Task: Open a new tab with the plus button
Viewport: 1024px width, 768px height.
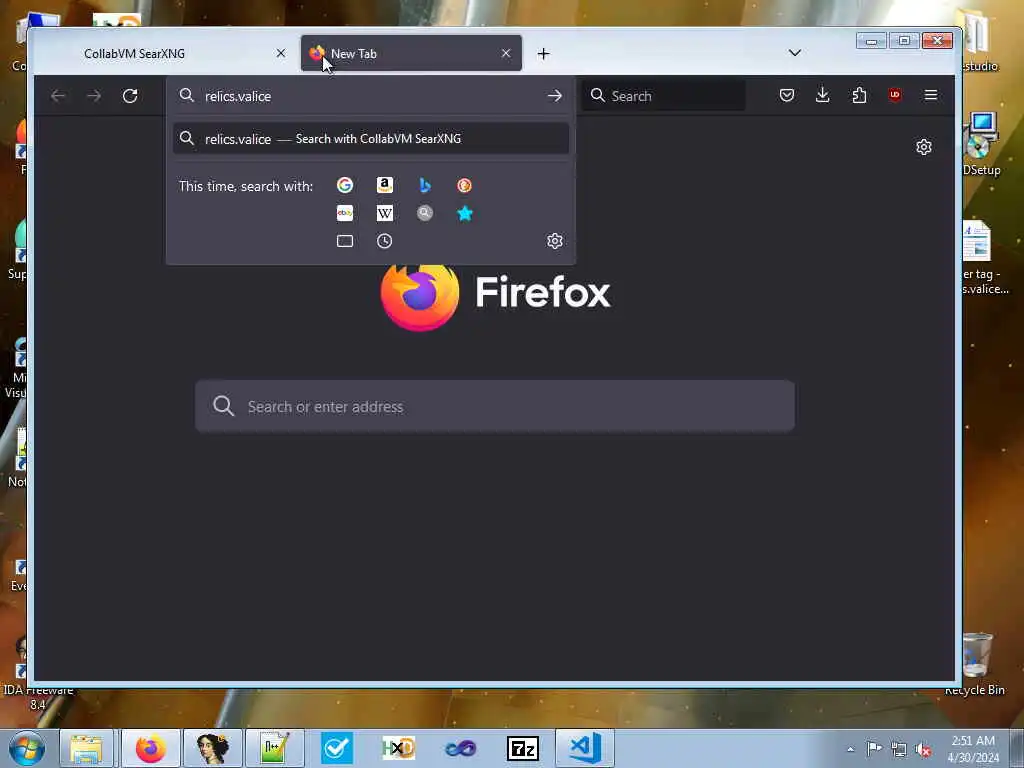Action: click(x=543, y=54)
